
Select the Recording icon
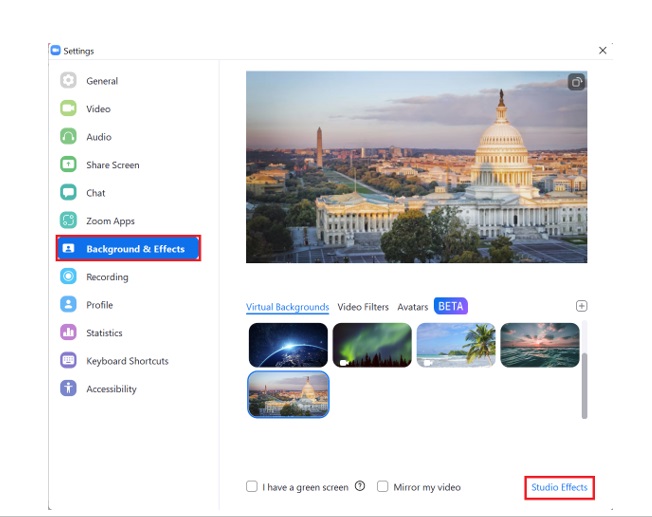68,277
